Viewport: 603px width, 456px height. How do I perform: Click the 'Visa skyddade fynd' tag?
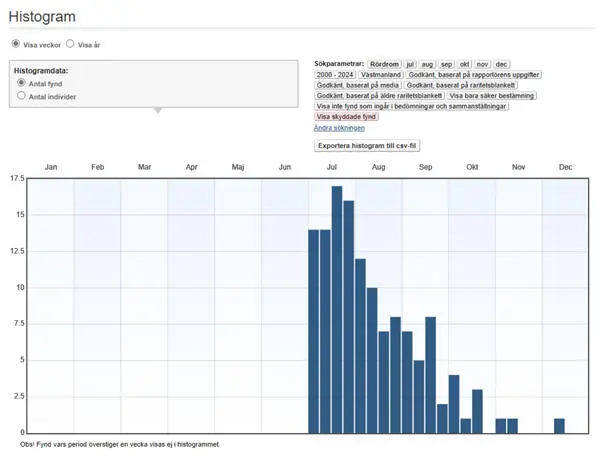346,117
